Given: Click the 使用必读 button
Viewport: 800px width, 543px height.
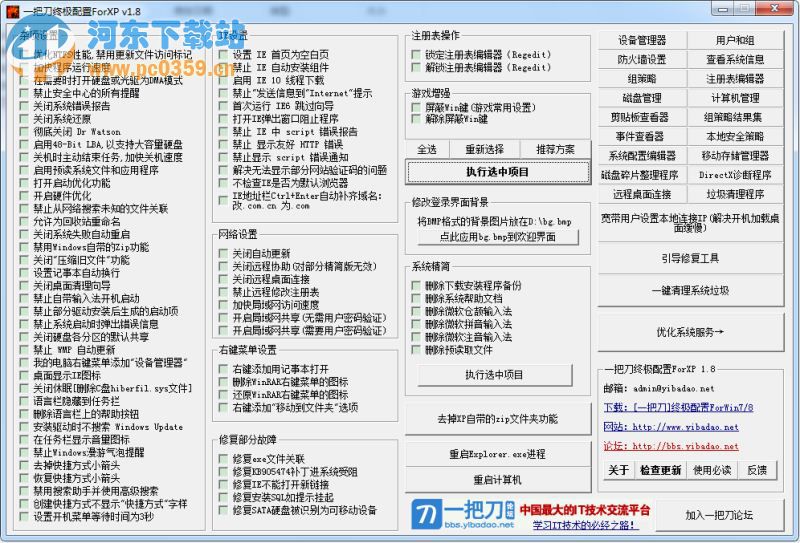Looking at the screenshot, I should coord(712,470).
